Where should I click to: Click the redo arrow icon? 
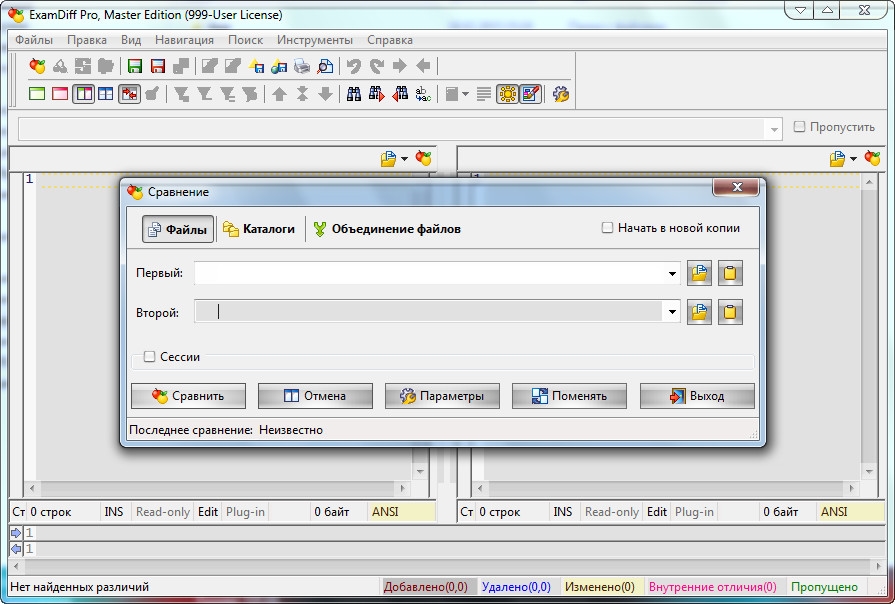[377, 66]
